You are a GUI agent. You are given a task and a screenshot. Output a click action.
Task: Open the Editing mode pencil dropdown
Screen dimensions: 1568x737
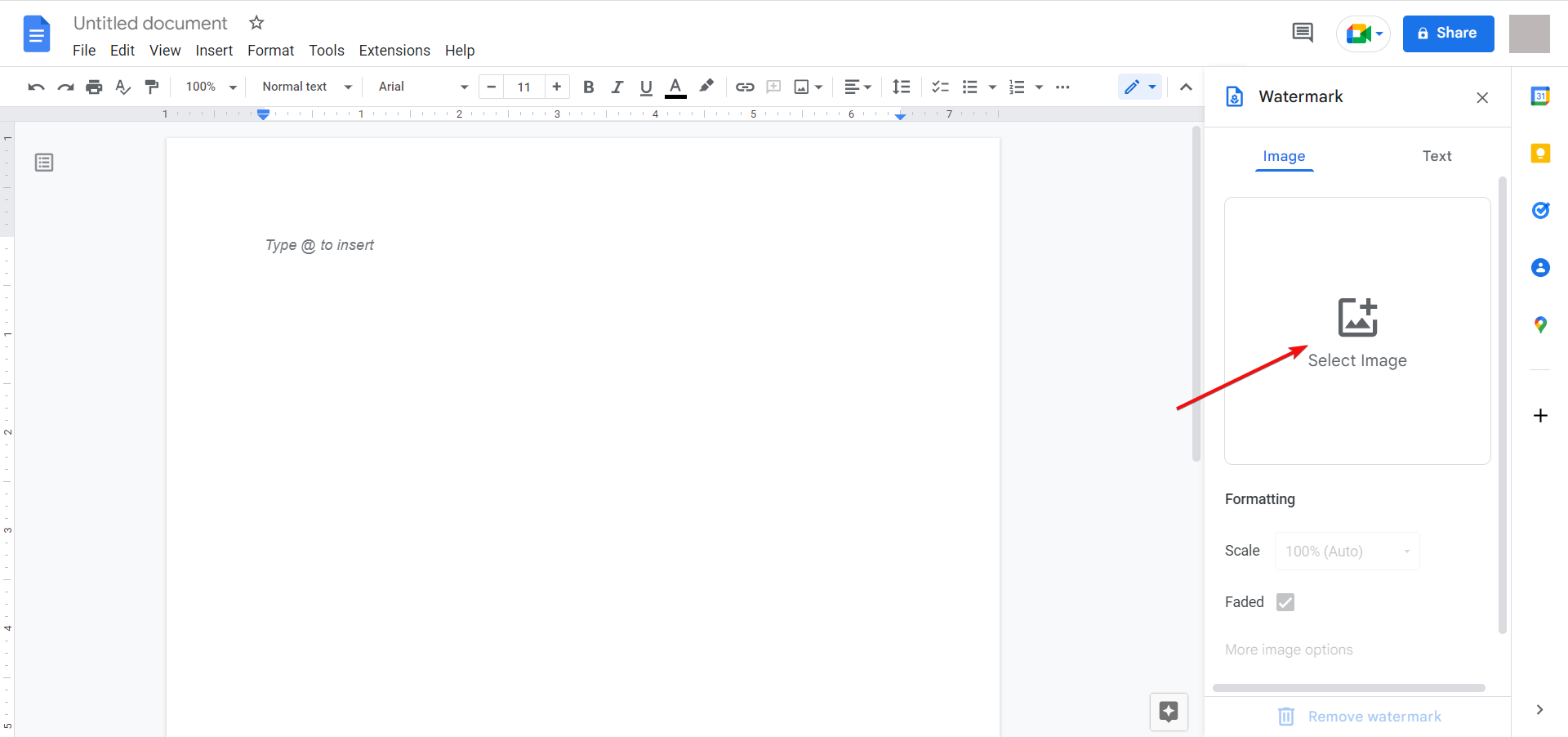tap(1140, 87)
